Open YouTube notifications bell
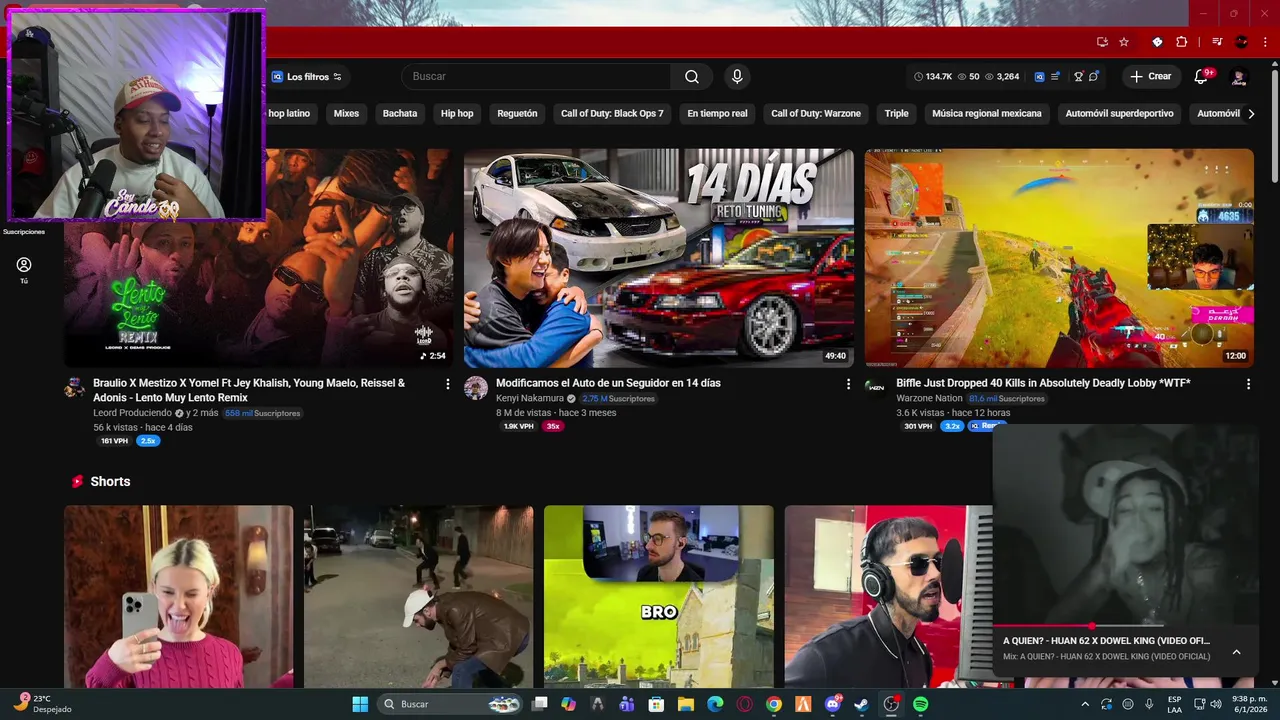Screen dimensions: 1280x720 click(1202, 77)
